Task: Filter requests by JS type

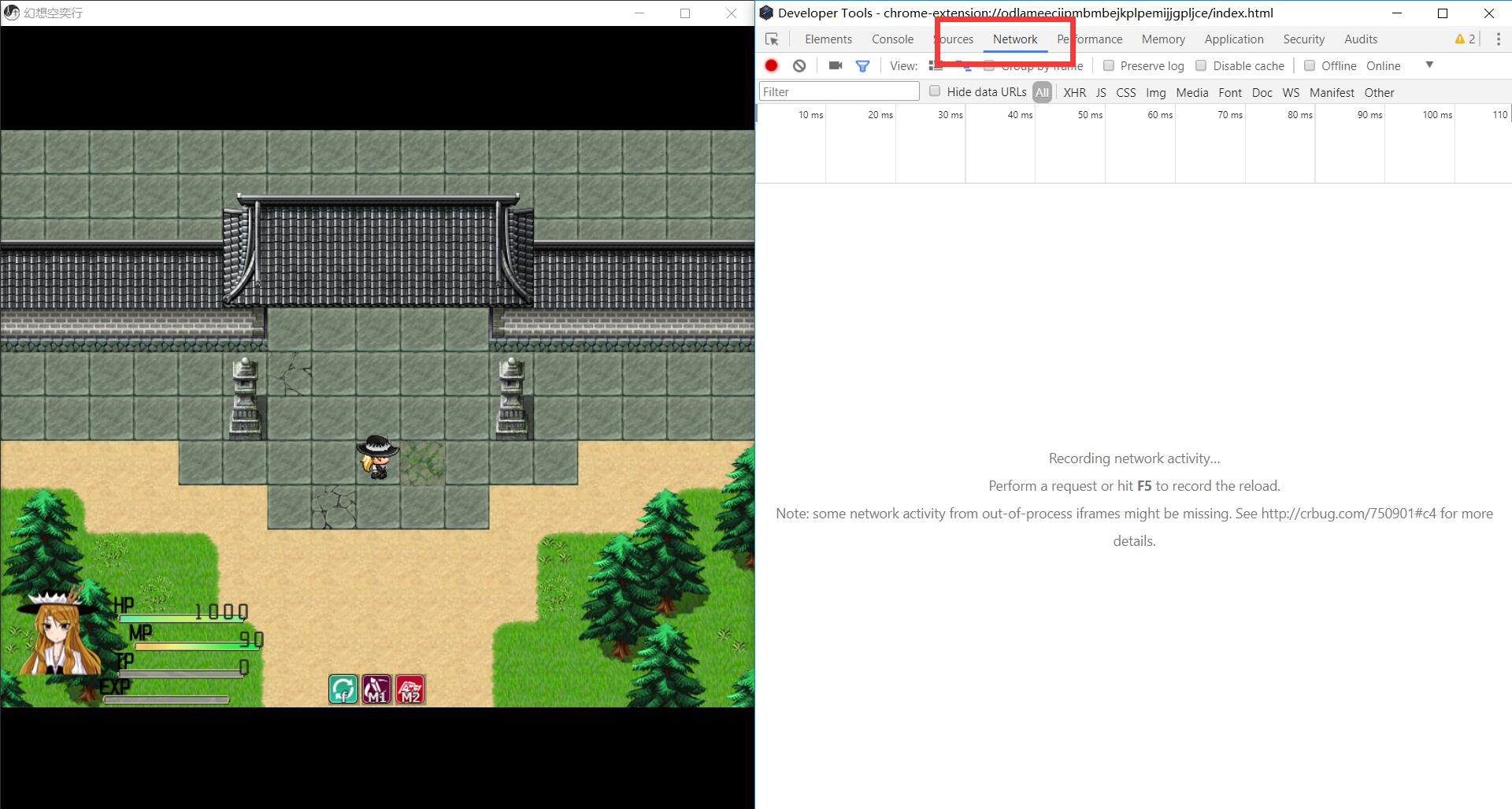Action: pyautogui.click(x=1101, y=92)
